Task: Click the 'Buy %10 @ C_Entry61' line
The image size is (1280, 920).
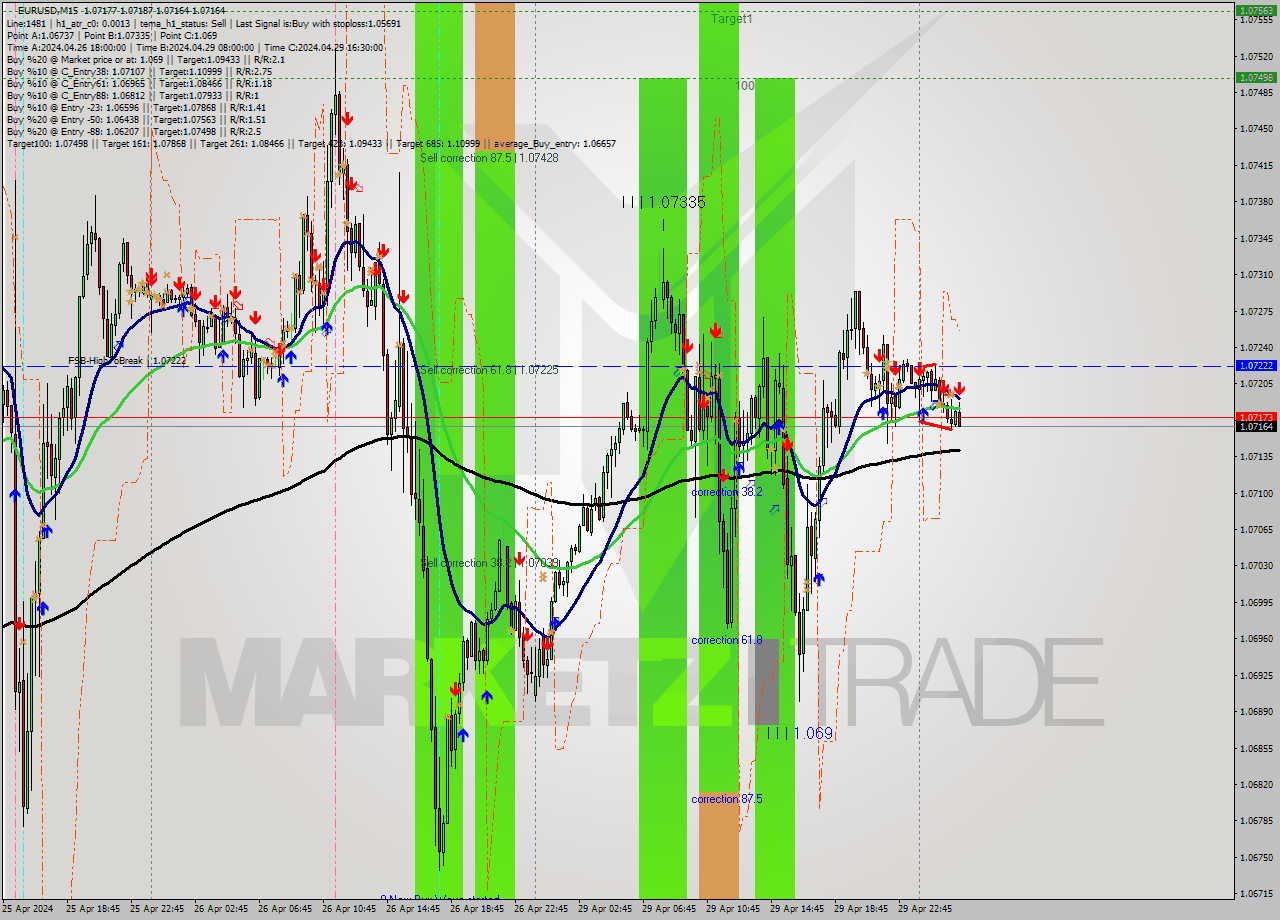Action: [x=139, y=83]
